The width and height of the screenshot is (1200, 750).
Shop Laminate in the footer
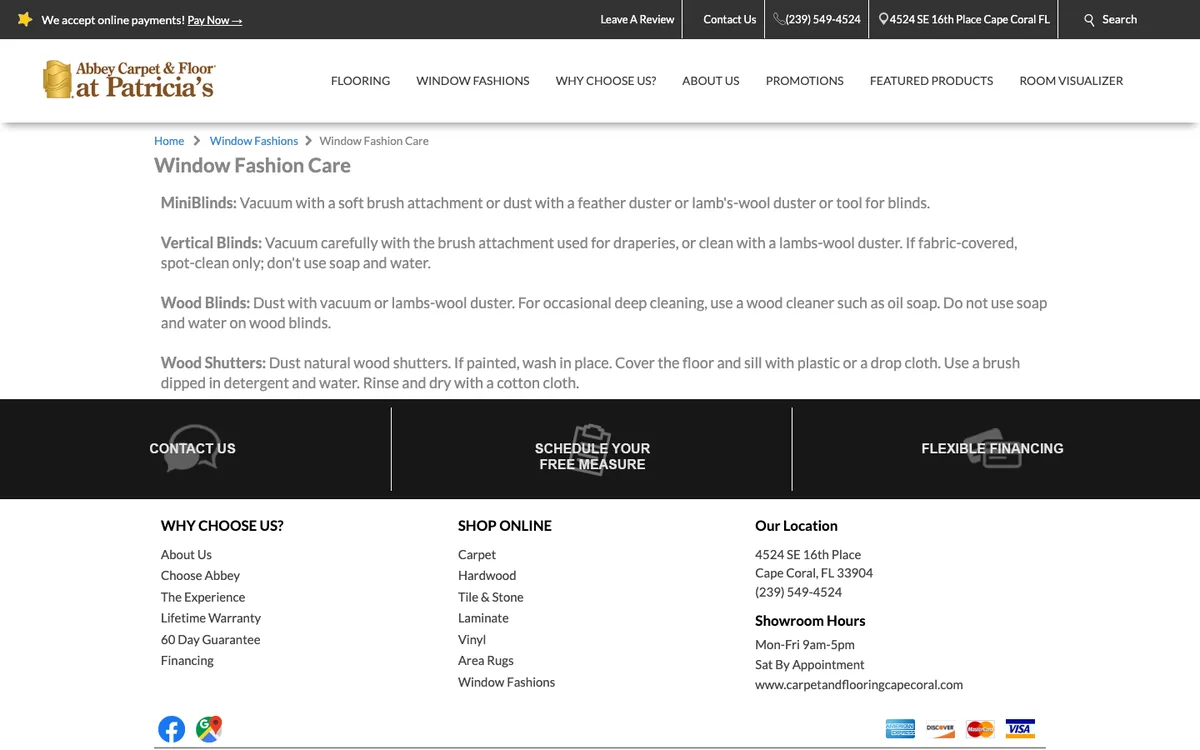point(483,618)
